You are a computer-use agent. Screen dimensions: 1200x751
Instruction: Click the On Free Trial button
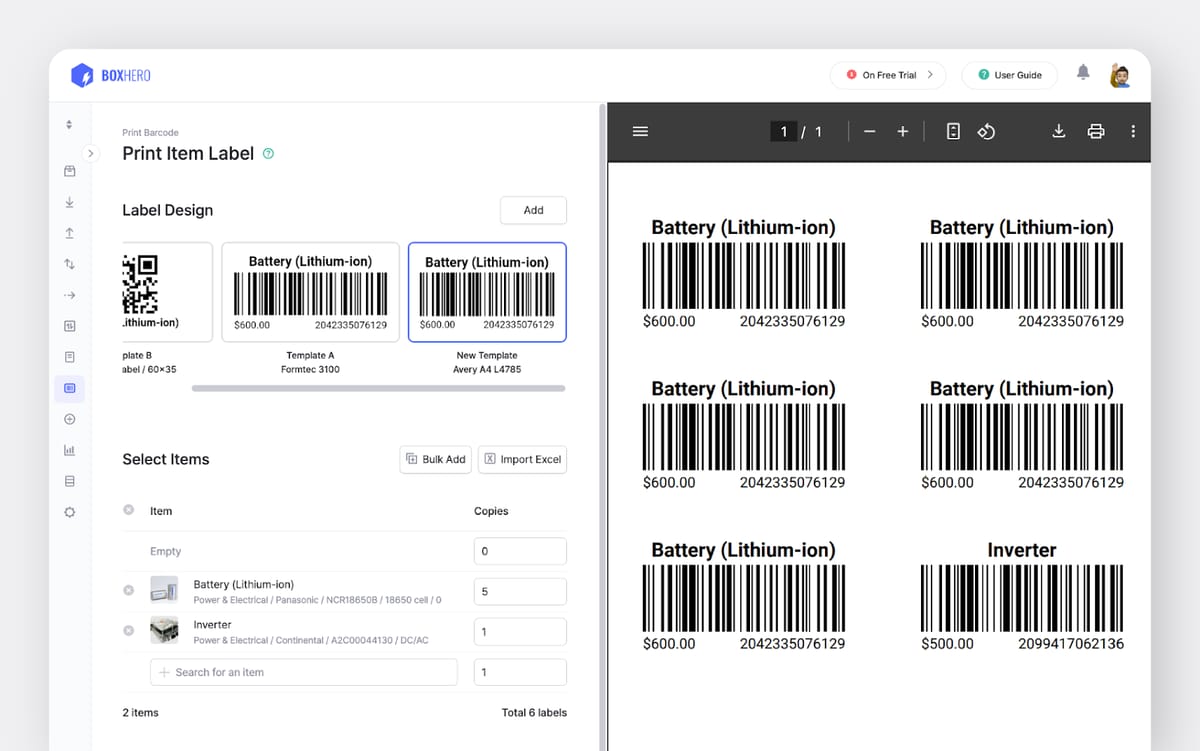coord(888,75)
